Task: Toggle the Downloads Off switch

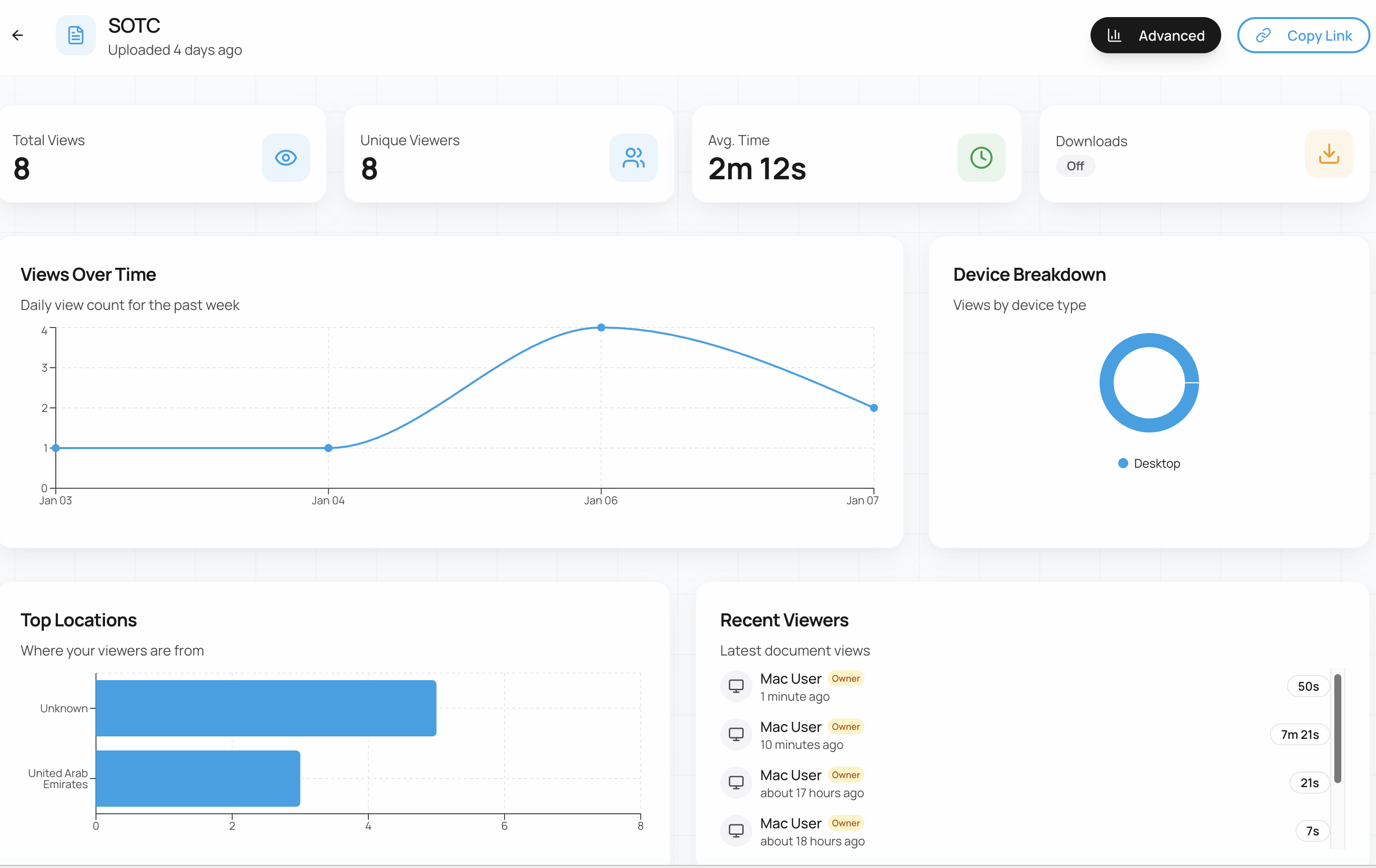Action: [x=1075, y=166]
